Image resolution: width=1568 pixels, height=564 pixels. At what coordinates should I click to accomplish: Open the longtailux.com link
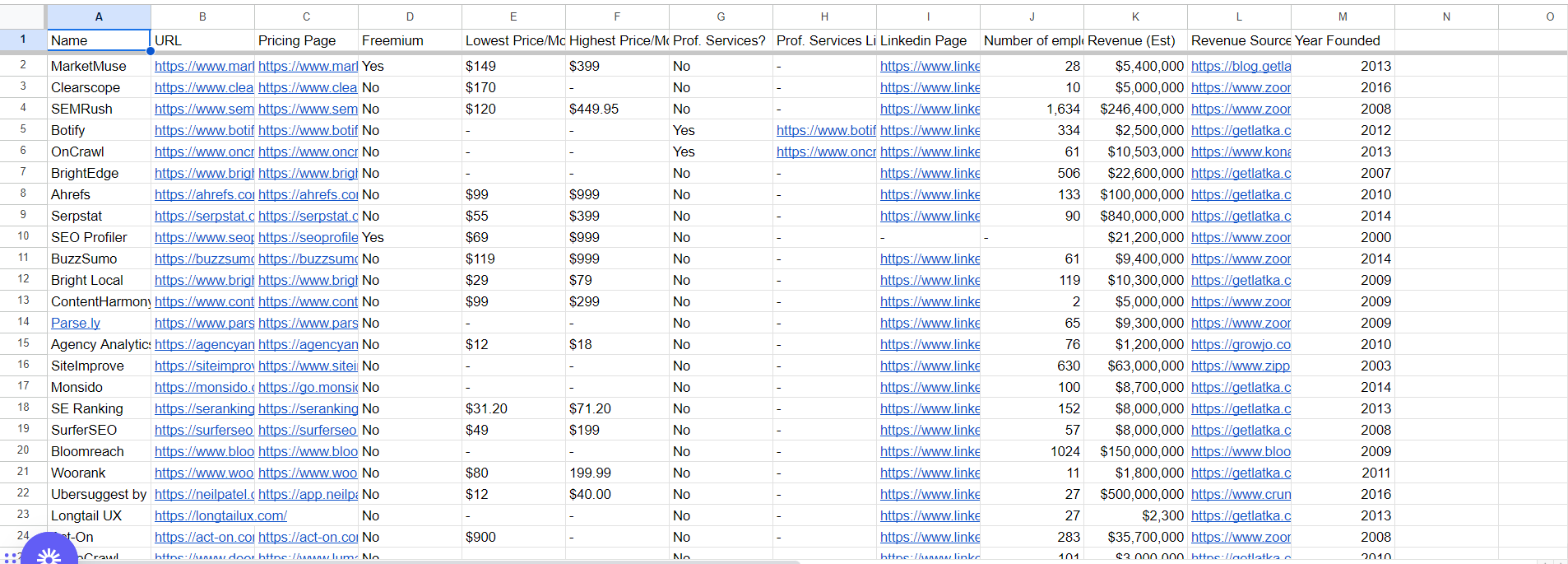point(220,515)
